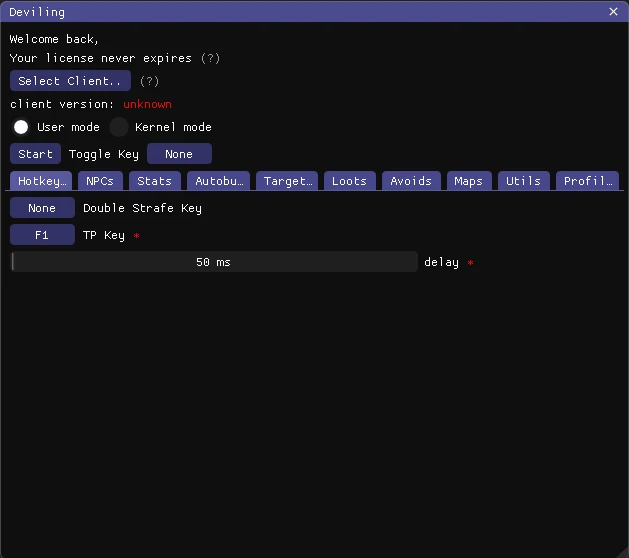This screenshot has width=629, height=558.
Task: Open the Stats tab
Action: pos(154,181)
